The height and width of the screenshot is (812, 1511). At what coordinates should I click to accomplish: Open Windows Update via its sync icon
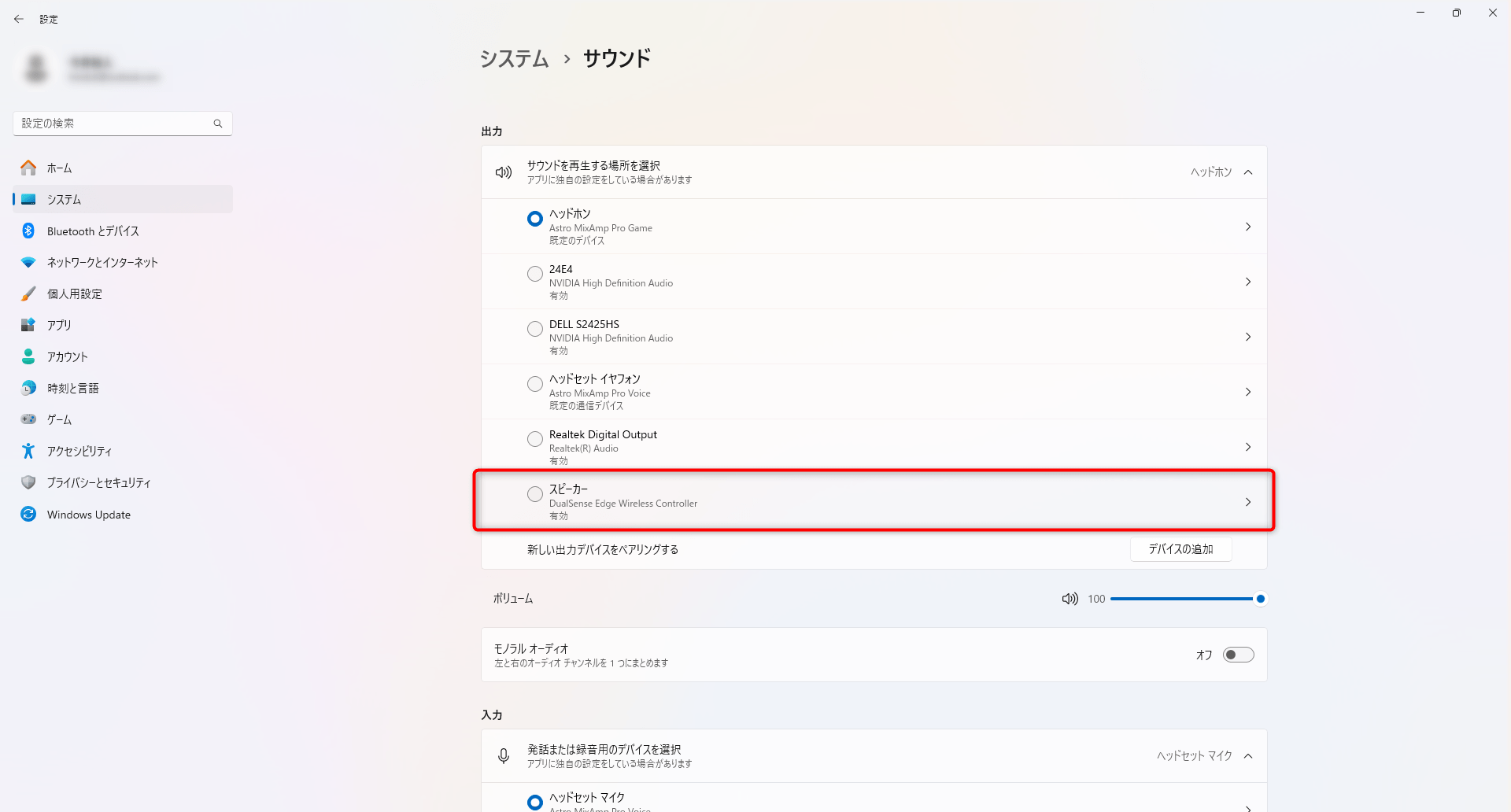point(28,514)
